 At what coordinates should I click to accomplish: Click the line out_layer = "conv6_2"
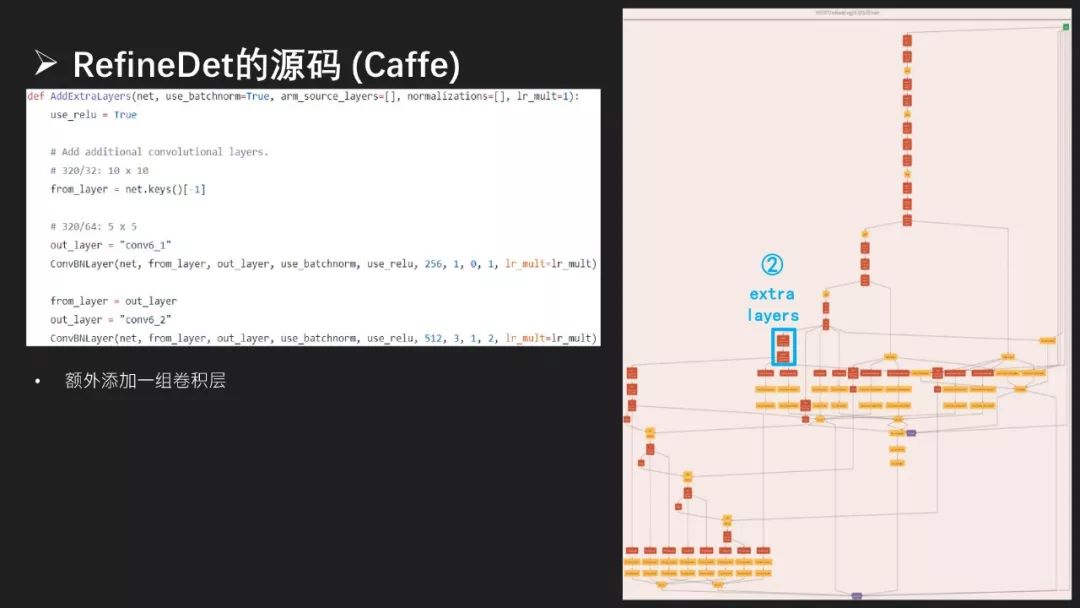[110, 319]
